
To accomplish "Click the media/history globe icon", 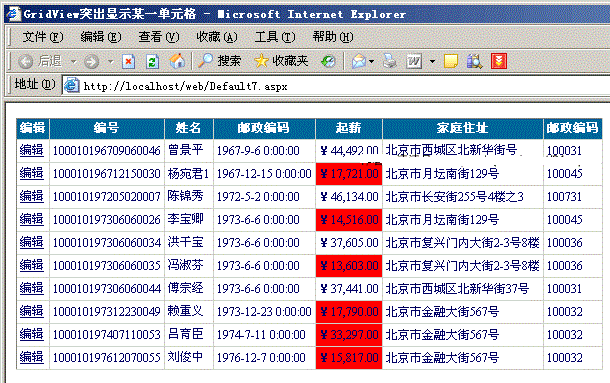I will pyautogui.click(x=328, y=61).
